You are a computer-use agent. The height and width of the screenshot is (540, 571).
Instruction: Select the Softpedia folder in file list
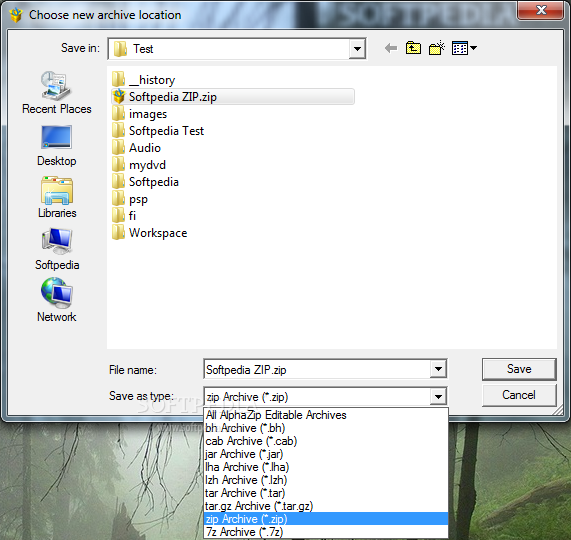click(x=145, y=182)
